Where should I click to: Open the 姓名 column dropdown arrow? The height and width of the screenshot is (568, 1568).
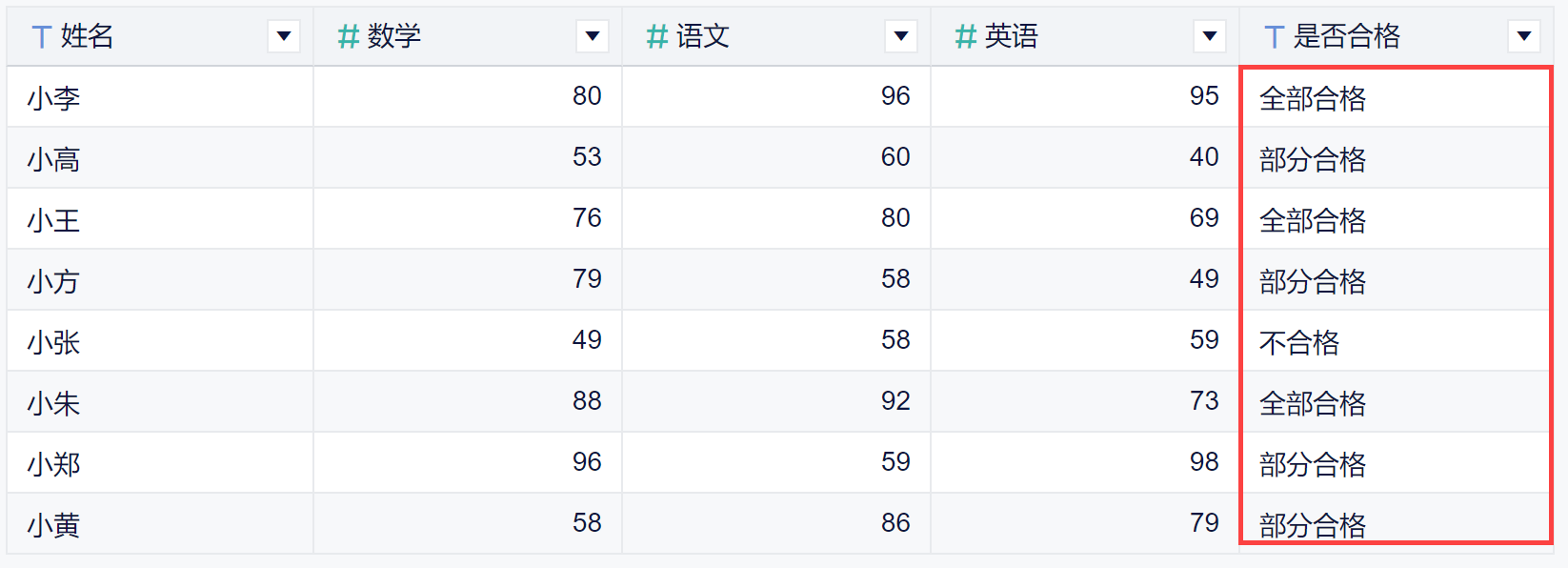click(284, 37)
